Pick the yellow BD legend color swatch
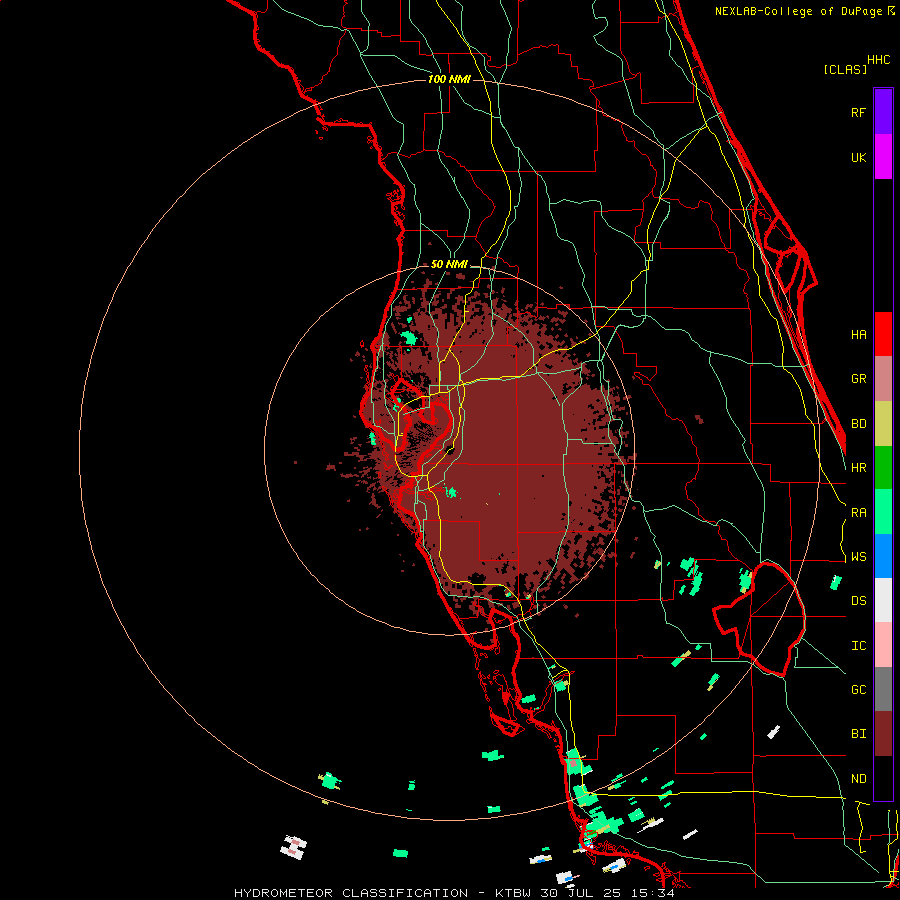 click(883, 424)
